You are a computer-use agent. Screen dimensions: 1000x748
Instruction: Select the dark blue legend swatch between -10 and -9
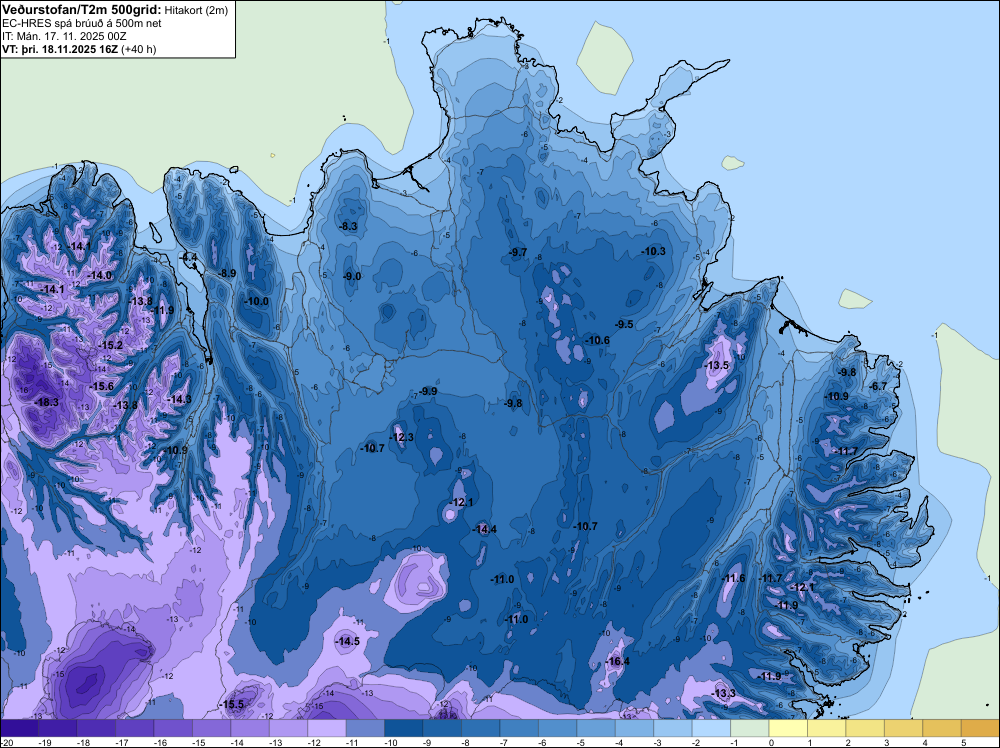(x=404, y=728)
